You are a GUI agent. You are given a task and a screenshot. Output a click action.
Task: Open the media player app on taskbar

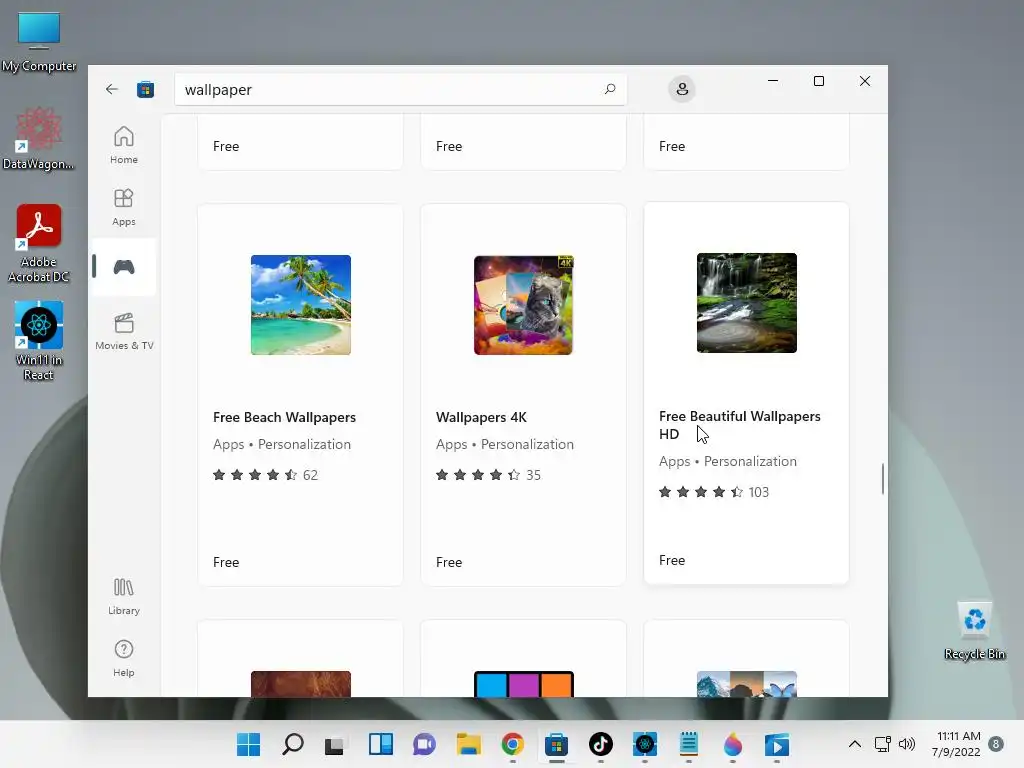(776, 744)
